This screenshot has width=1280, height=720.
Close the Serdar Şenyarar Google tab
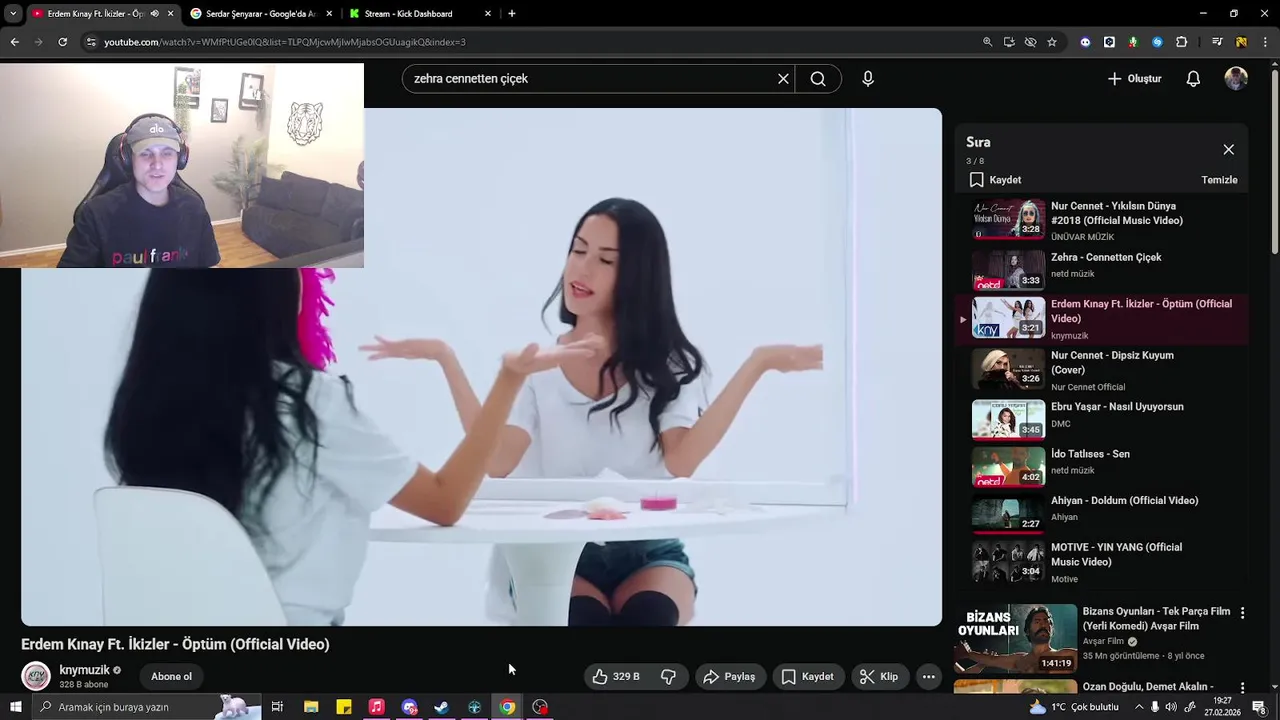(329, 14)
